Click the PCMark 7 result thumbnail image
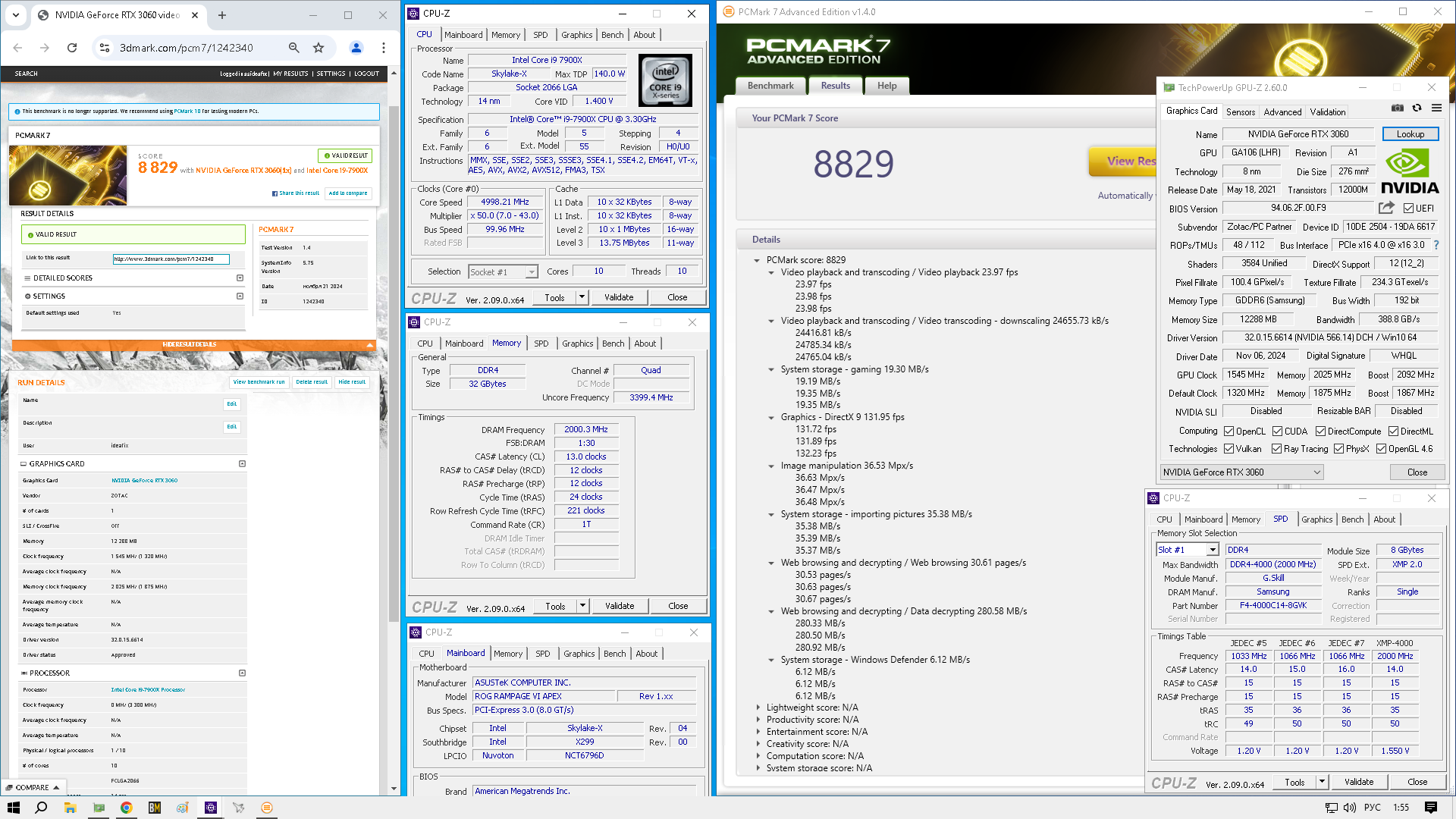Image resolution: width=1456 pixels, height=819 pixels. tap(68, 175)
